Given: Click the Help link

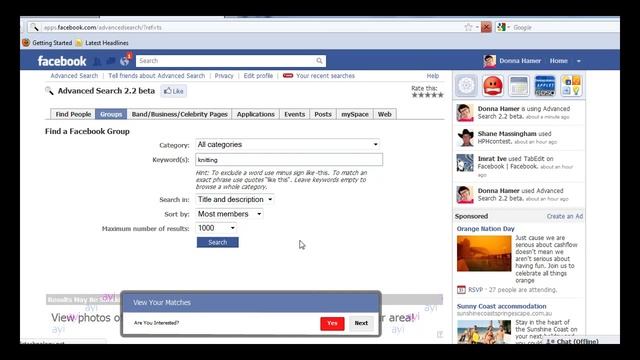Looking at the screenshot, I should click(433, 76).
